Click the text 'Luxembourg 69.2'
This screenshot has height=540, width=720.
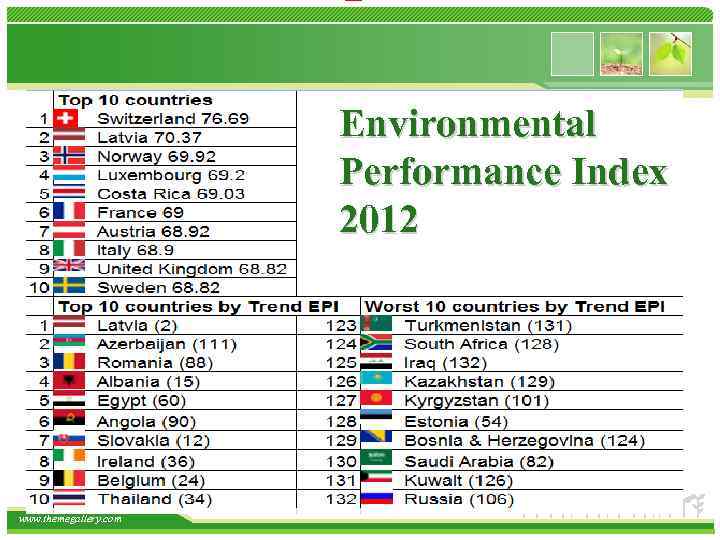171,175
